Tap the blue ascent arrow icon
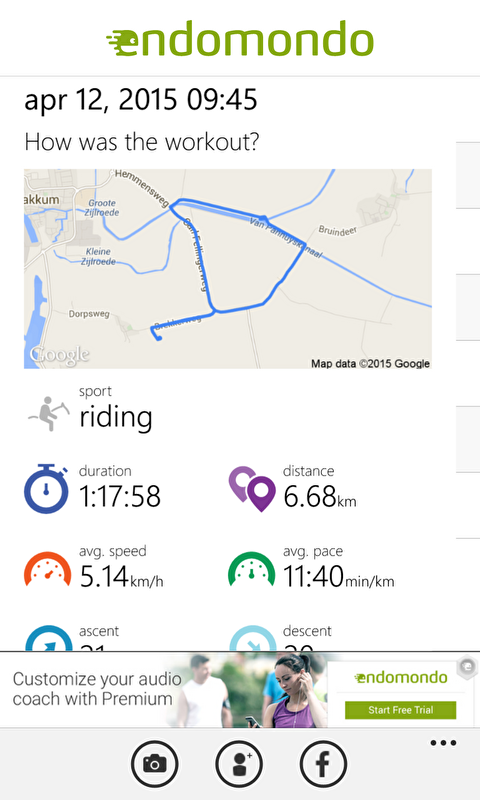The image size is (480, 800). point(48,638)
